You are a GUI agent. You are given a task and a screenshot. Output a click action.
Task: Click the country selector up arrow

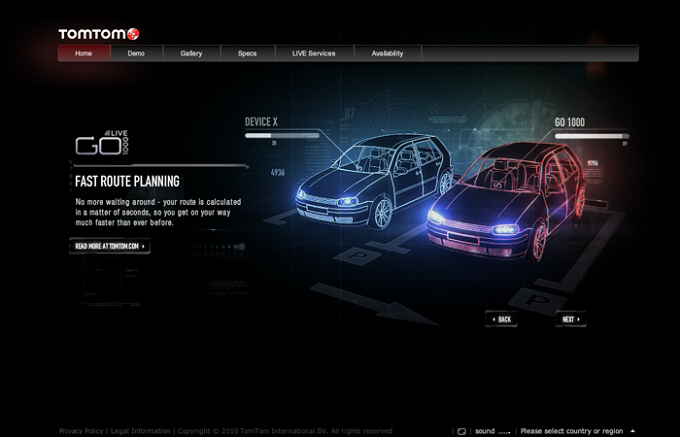click(632, 431)
